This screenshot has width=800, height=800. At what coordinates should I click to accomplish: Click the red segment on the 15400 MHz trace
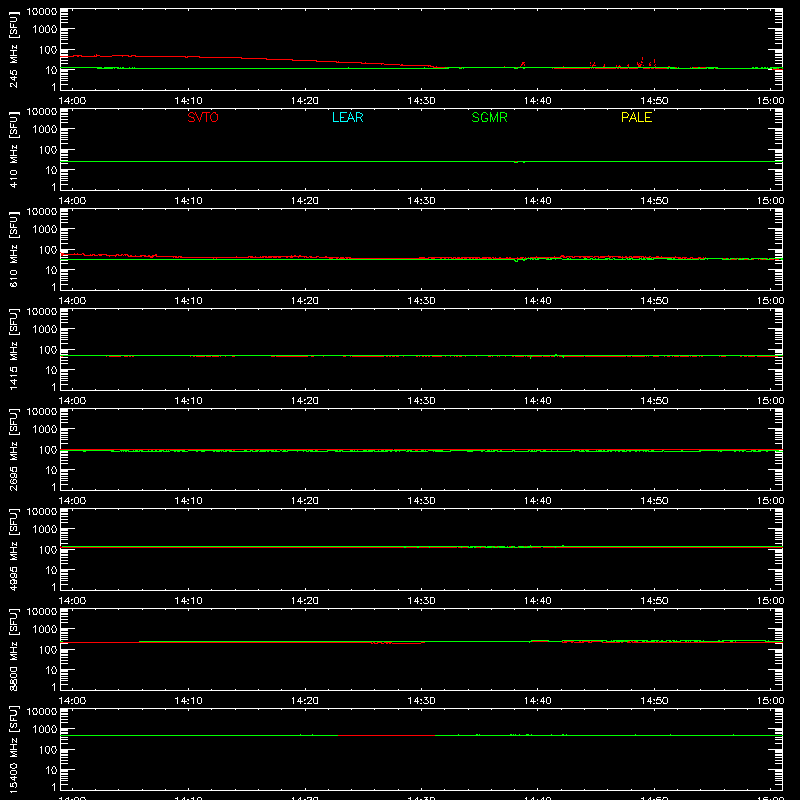coord(386,735)
